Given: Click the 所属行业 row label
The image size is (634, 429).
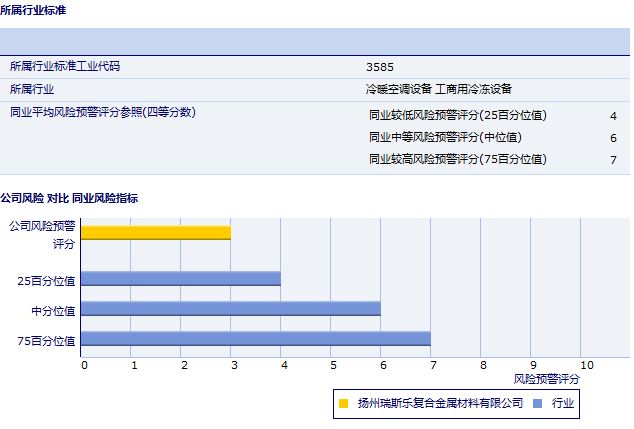Looking at the screenshot, I should 32,89.
